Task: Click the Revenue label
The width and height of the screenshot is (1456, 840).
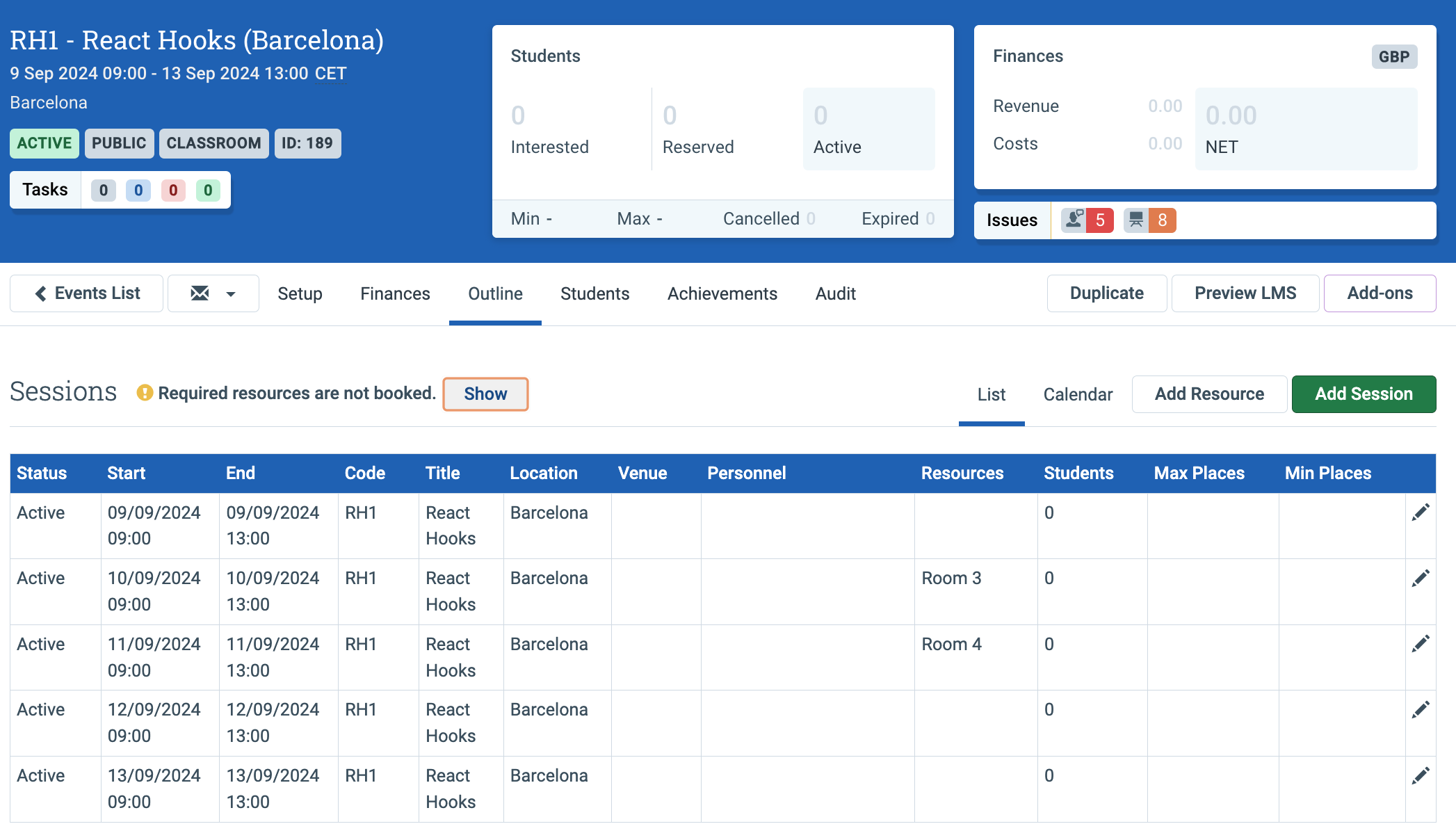Action: pyautogui.click(x=1026, y=106)
